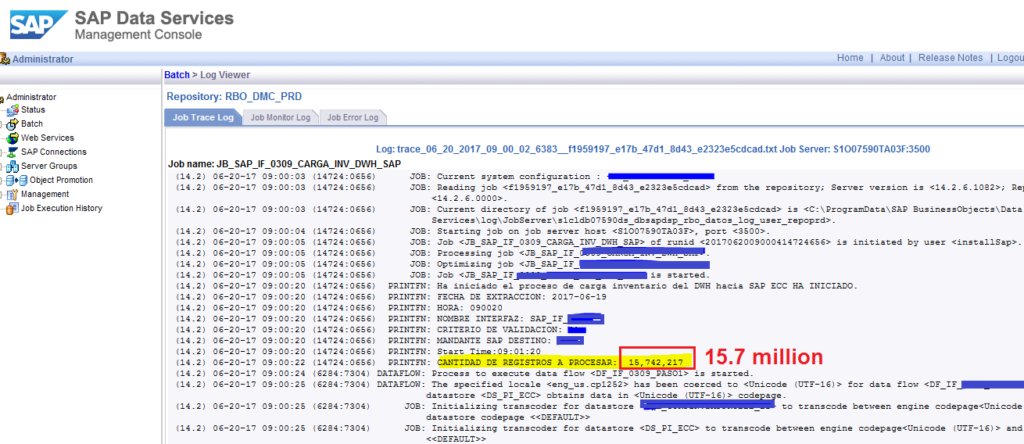Click the Job Execution History icon

pos(12,209)
